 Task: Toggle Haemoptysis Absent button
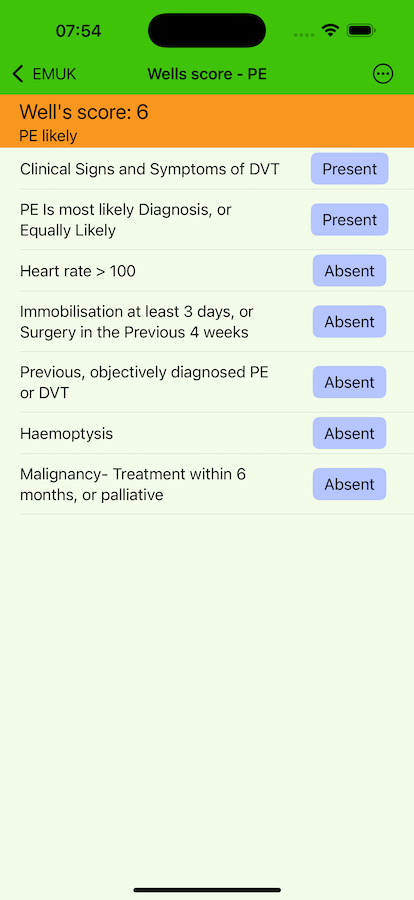(x=350, y=433)
